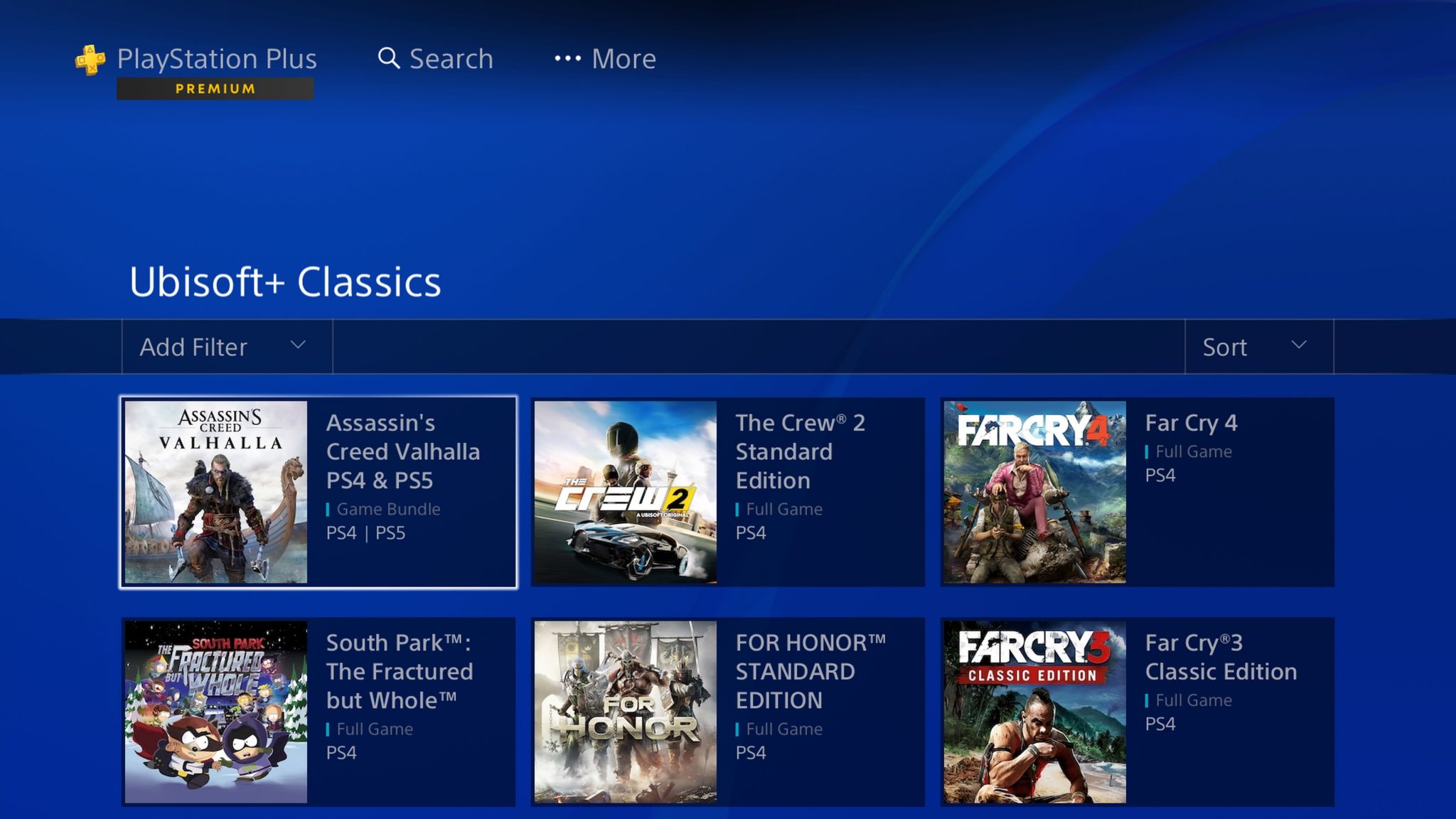Click The Crew 2 Standard Edition title

tap(801, 451)
